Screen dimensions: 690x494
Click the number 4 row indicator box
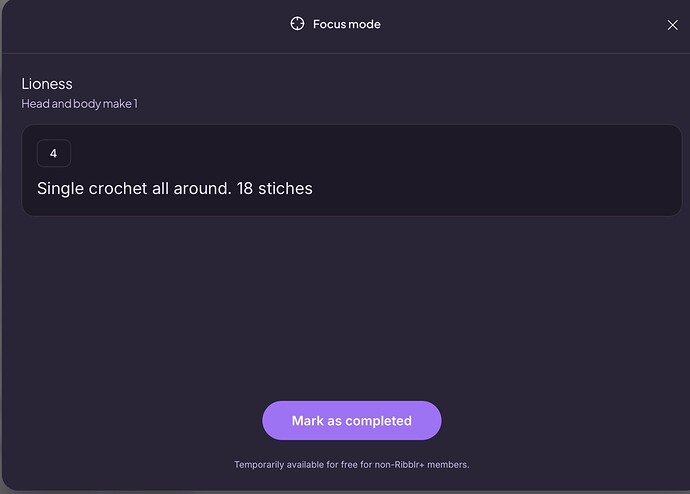54,153
